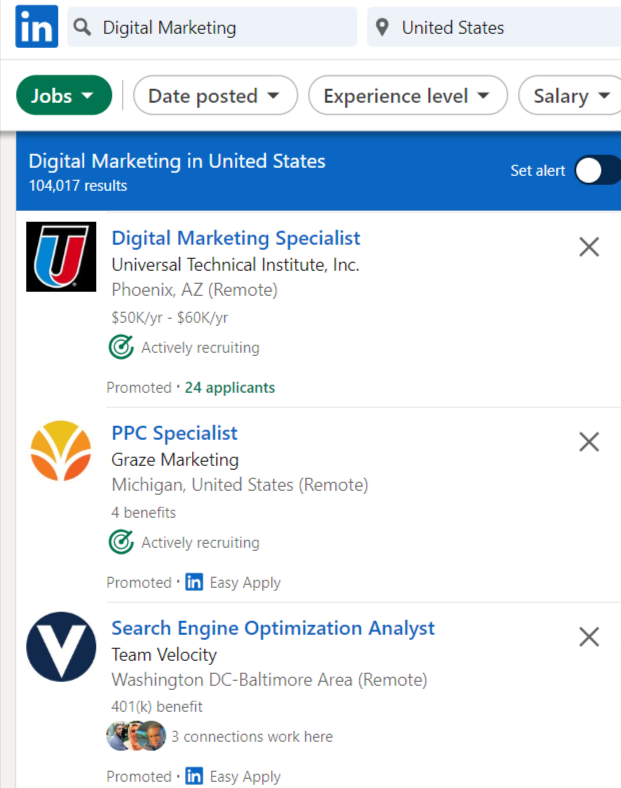
Task: Click the Team Velocity logo
Action: pyautogui.click(x=61, y=647)
